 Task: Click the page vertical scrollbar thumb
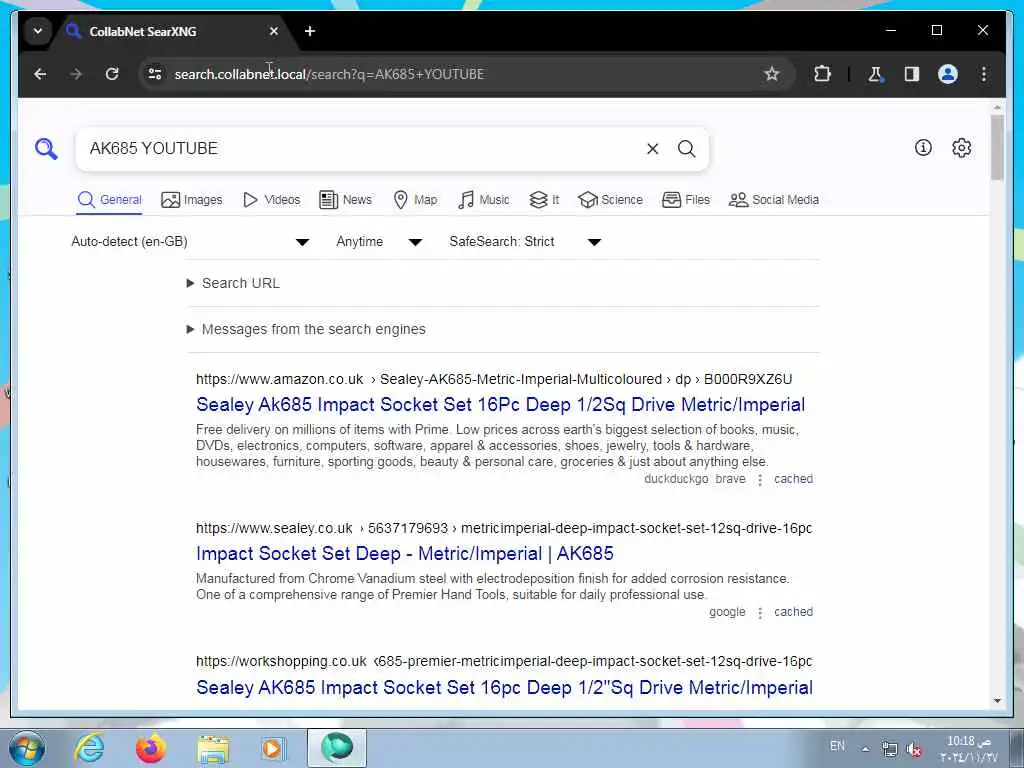(997, 148)
